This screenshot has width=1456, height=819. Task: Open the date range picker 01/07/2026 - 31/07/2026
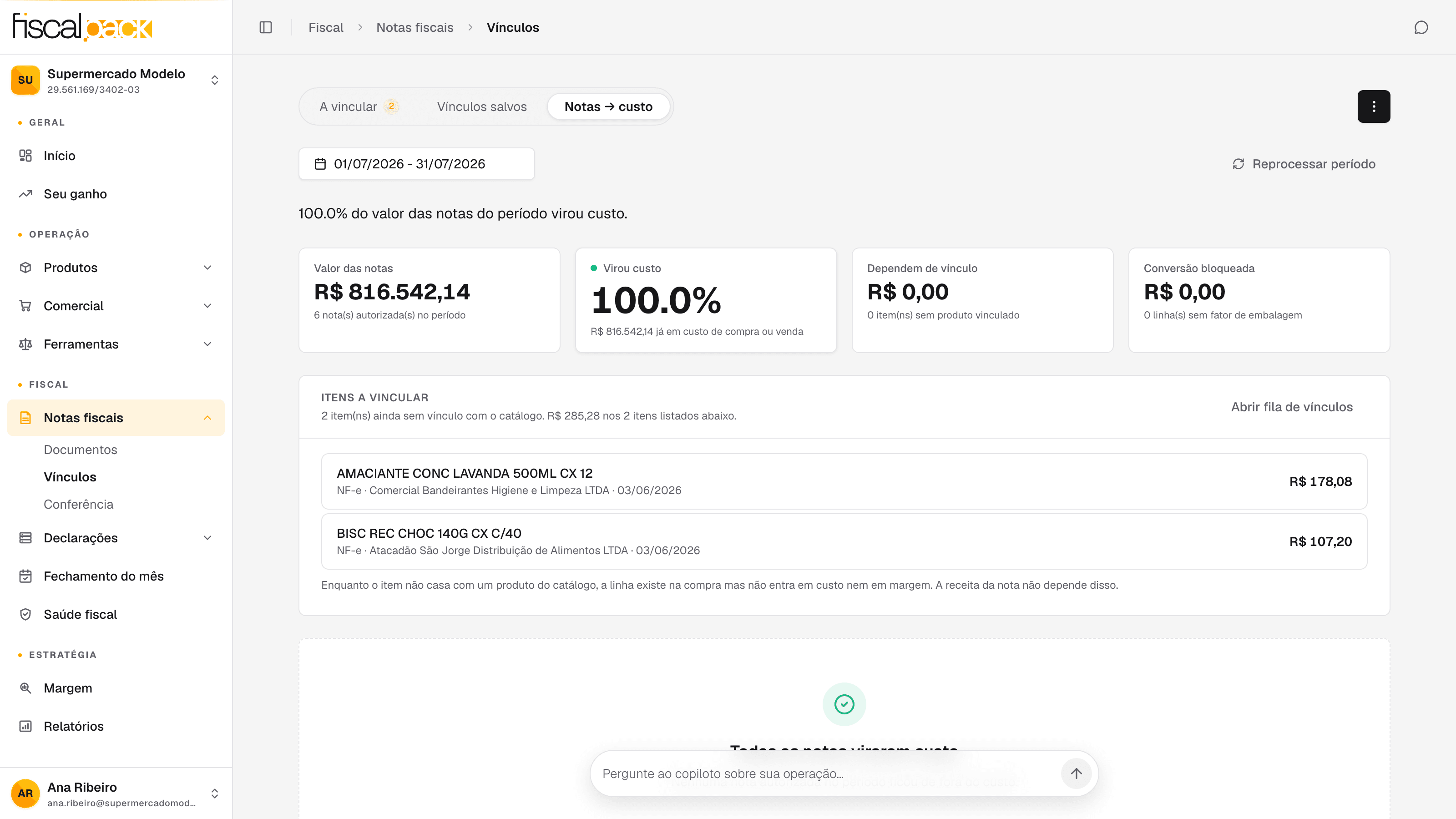click(417, 164)
